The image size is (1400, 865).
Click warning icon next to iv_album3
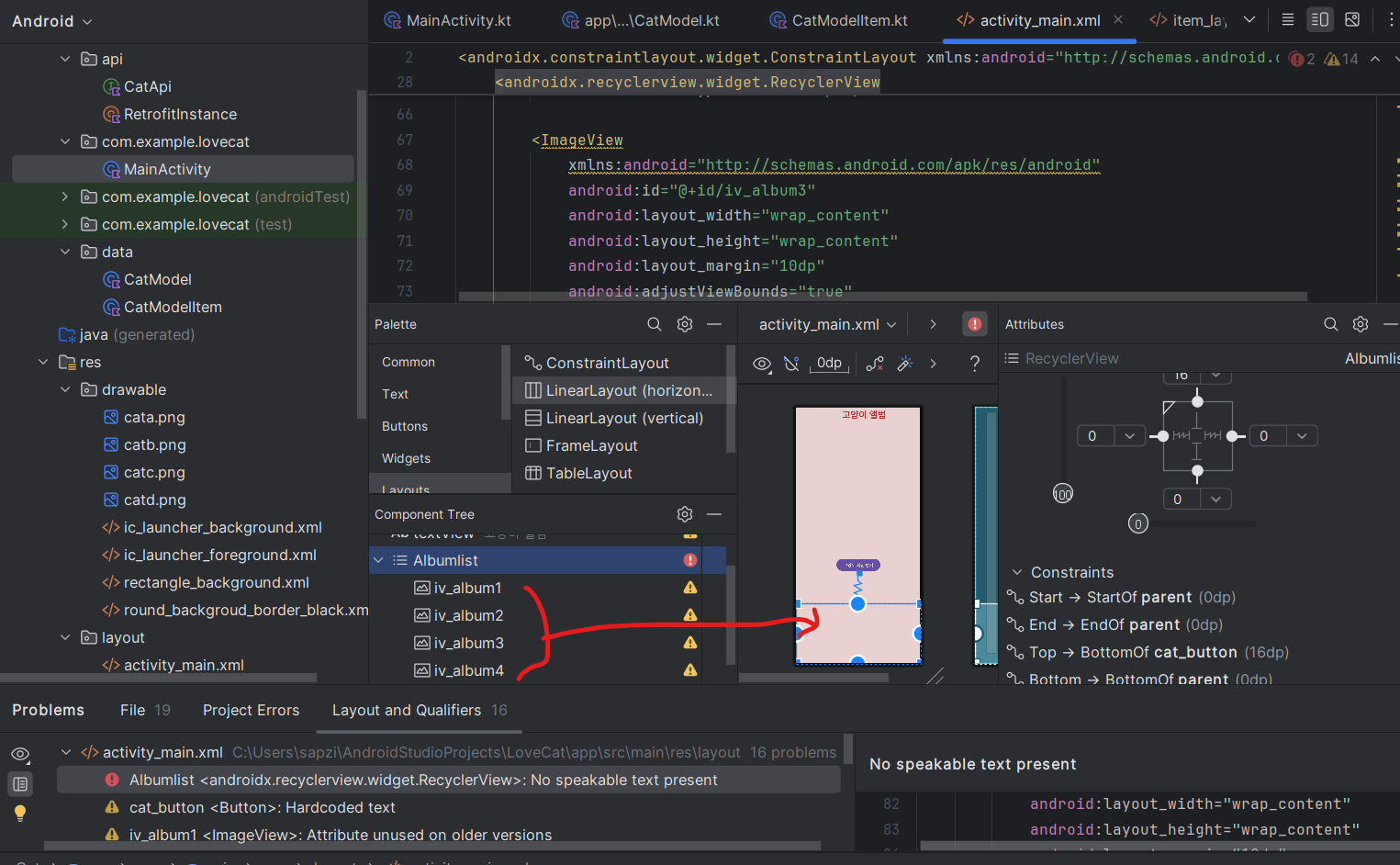pos(690,643)
